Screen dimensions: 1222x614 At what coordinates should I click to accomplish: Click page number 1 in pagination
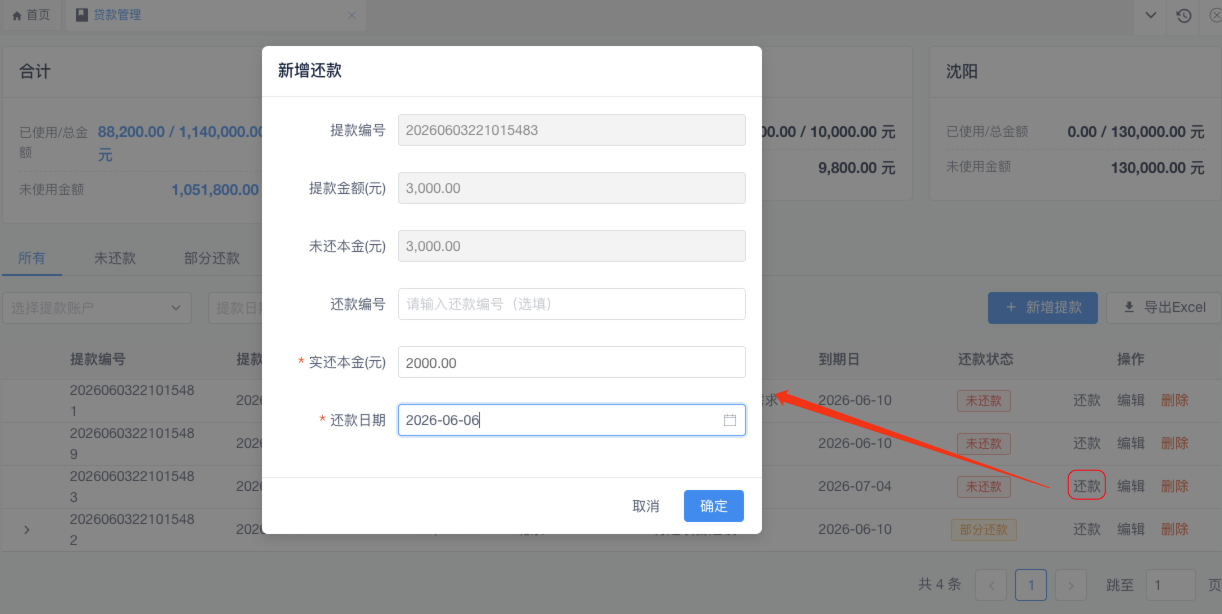pos(1031,585)
